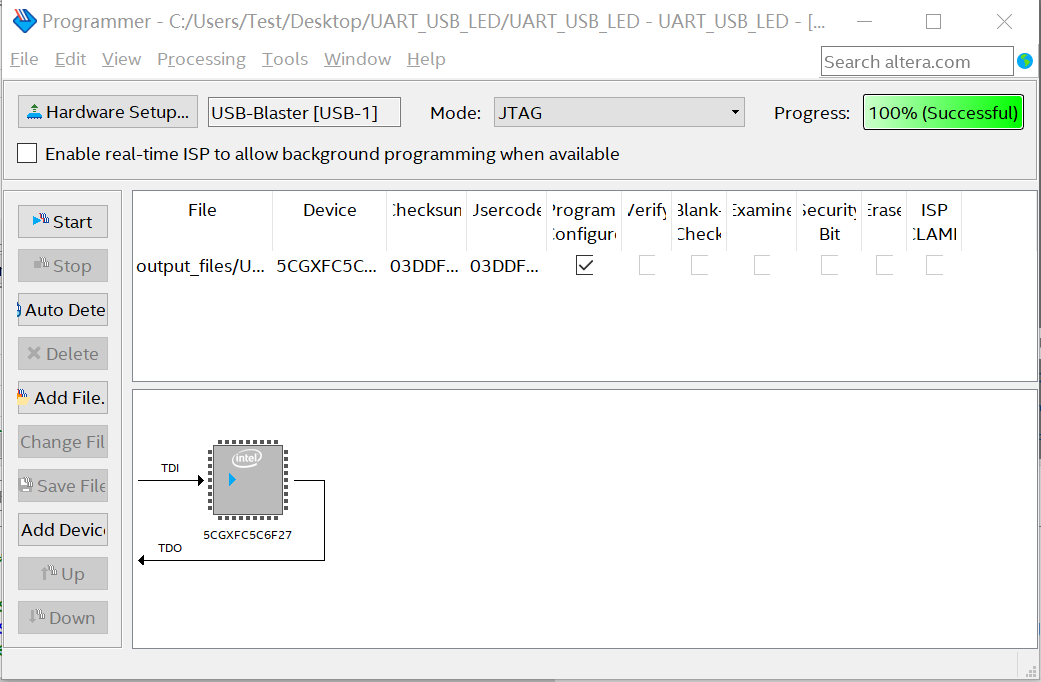Move device Up in the chain
Image resolution: width=1041 pixels, height=682 pixels.
pos(63,573)
